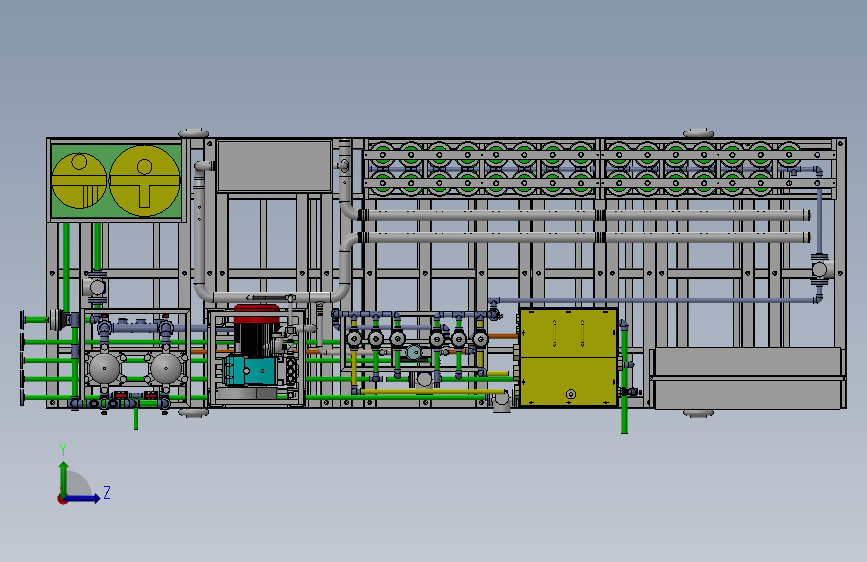Pick the valve below the left yellow tanks
Viewport: 867px width, 562px height.
(x=95, y=287)
